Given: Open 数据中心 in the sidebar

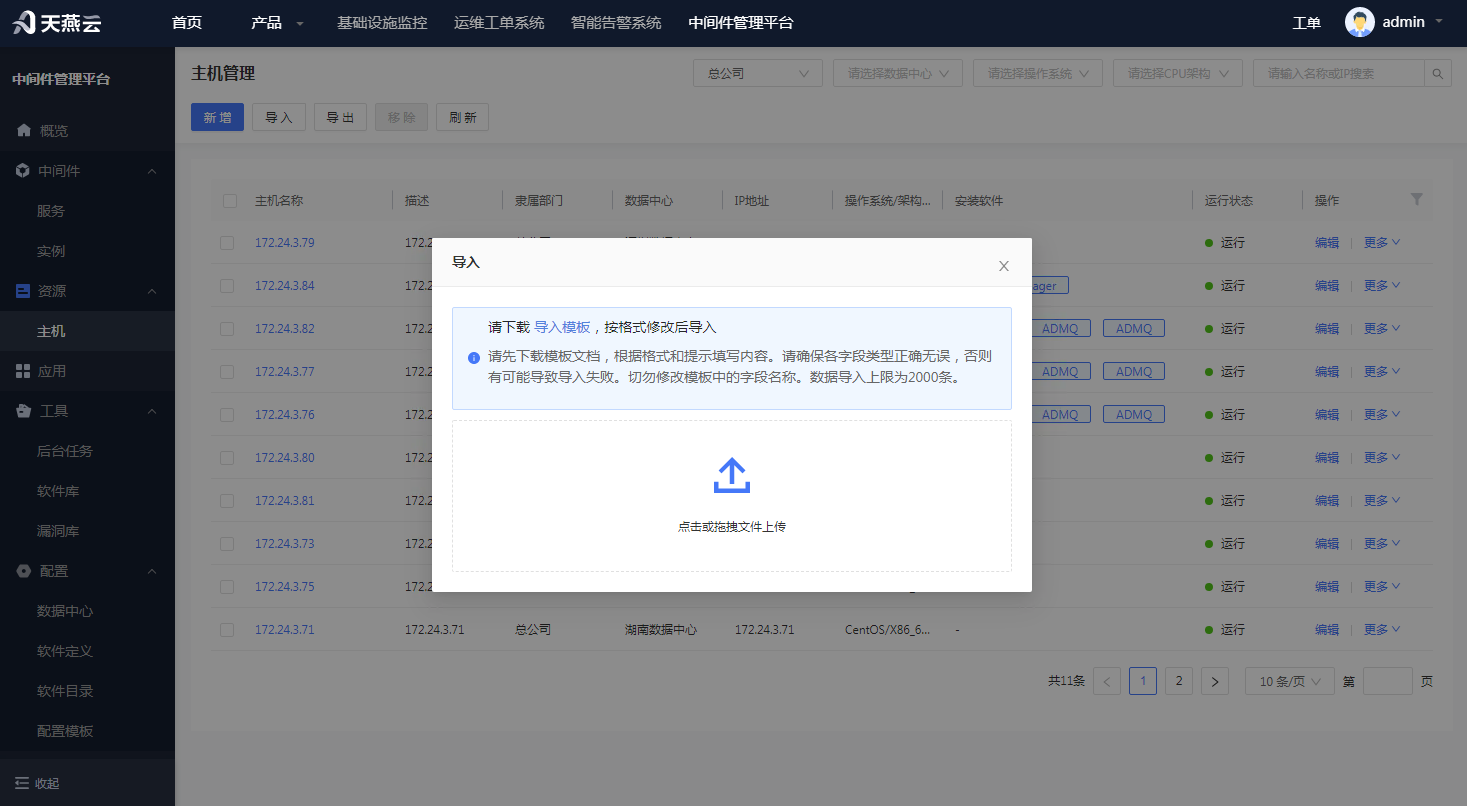Looking at the screenshot, I should click(x=65, y=611).
